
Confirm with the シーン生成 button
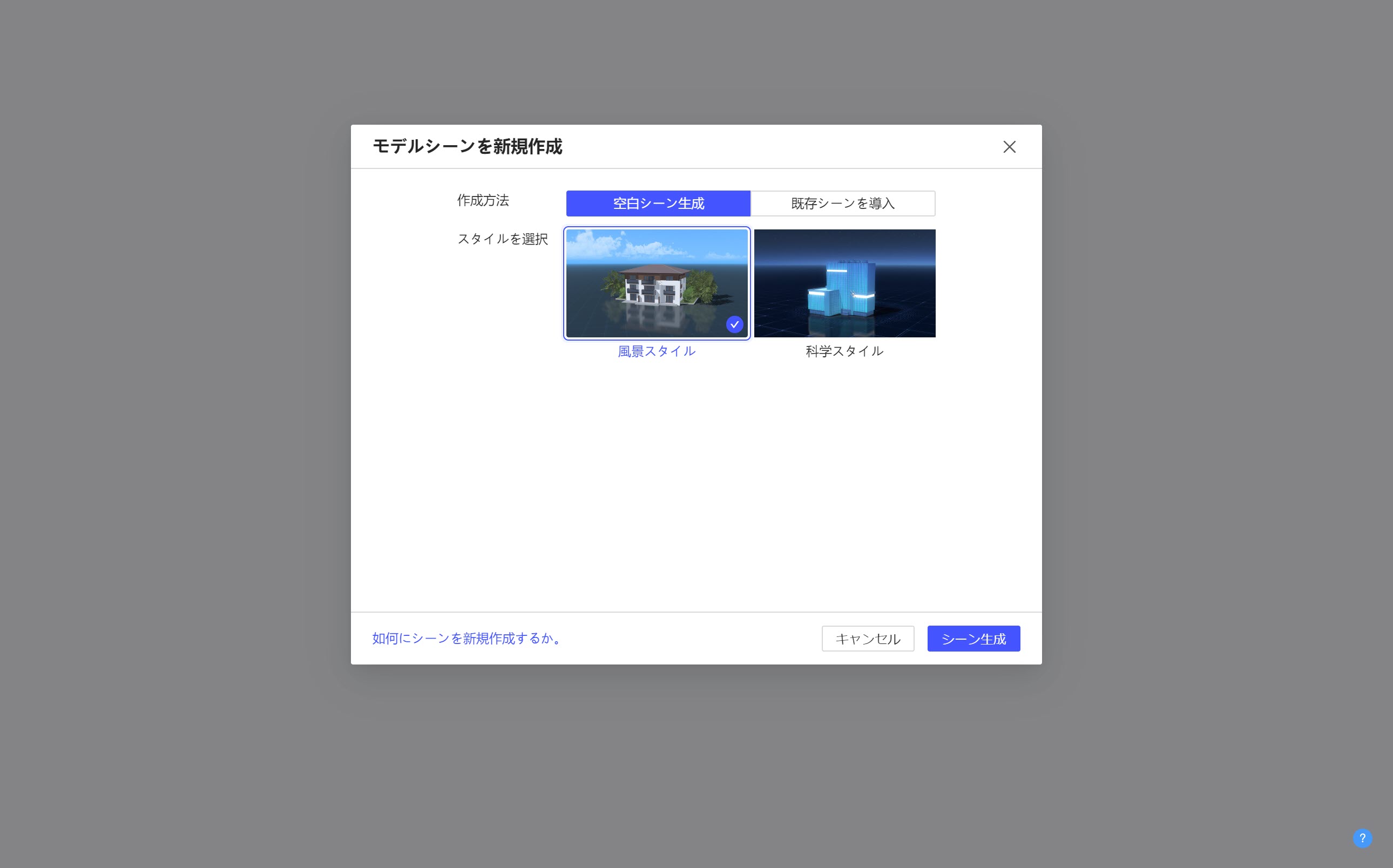coord(973,639)
